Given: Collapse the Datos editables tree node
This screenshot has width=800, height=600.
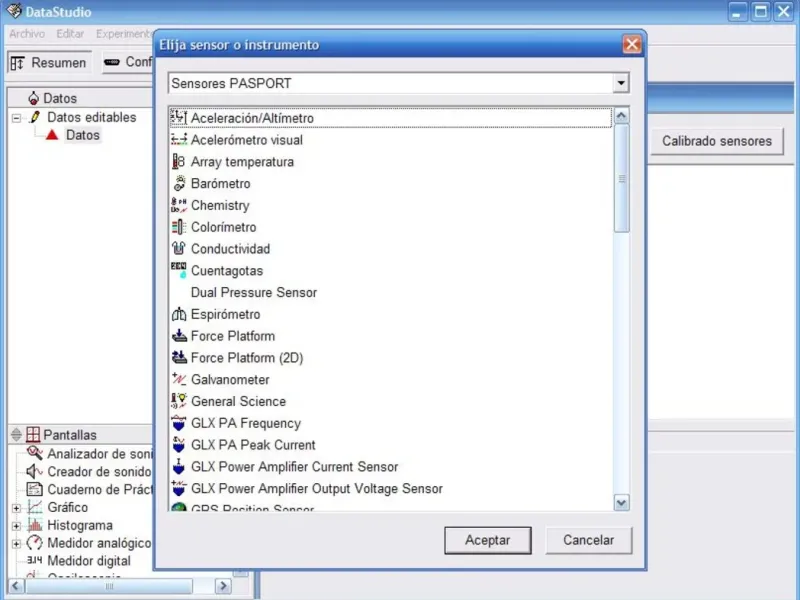Looking at the screenshot, I should click(16, 118).
